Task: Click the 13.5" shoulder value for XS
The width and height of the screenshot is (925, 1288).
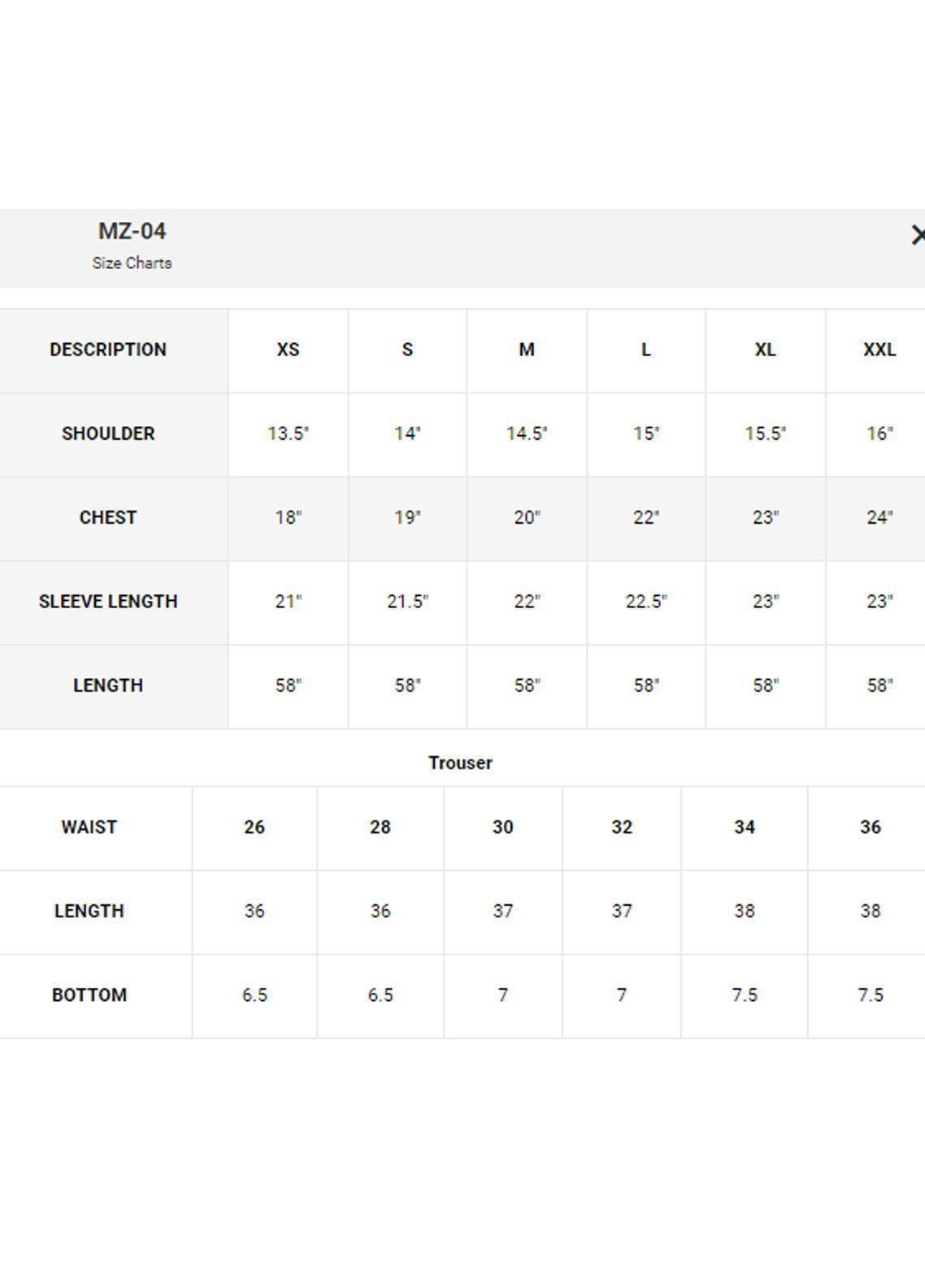Action: 288,433
